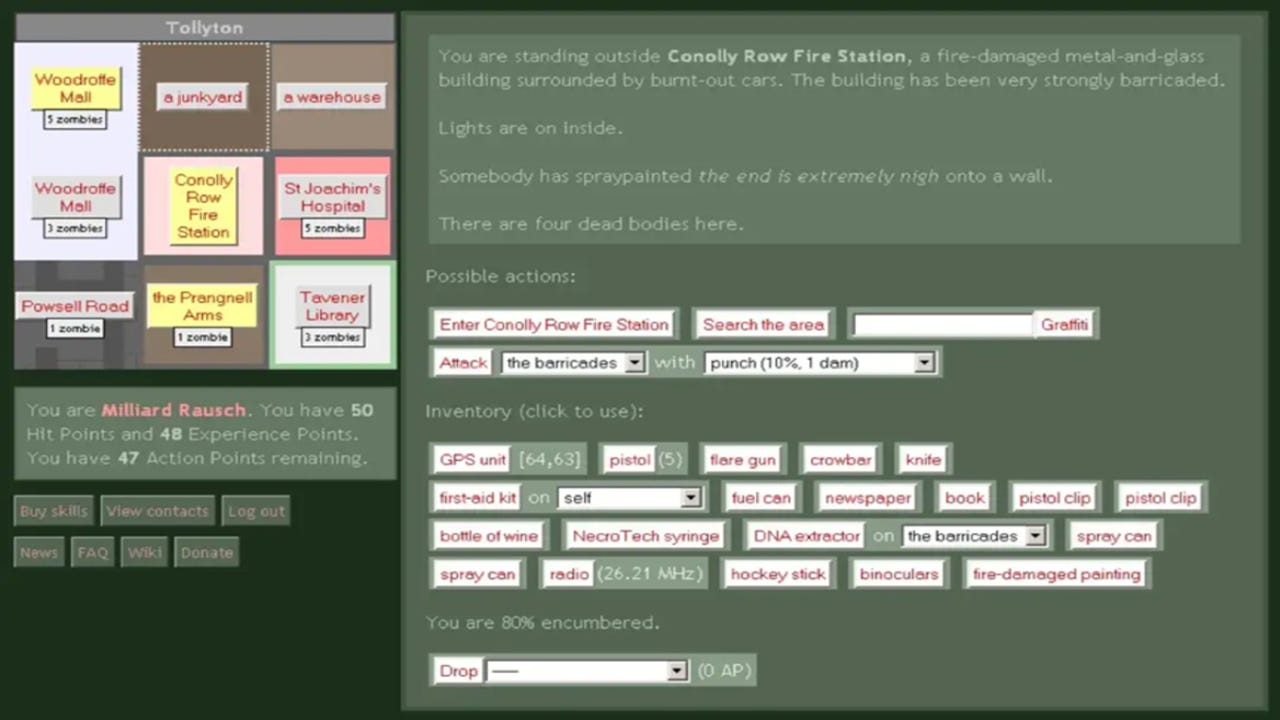Open the Wiki link

click(x=144, y=552)
